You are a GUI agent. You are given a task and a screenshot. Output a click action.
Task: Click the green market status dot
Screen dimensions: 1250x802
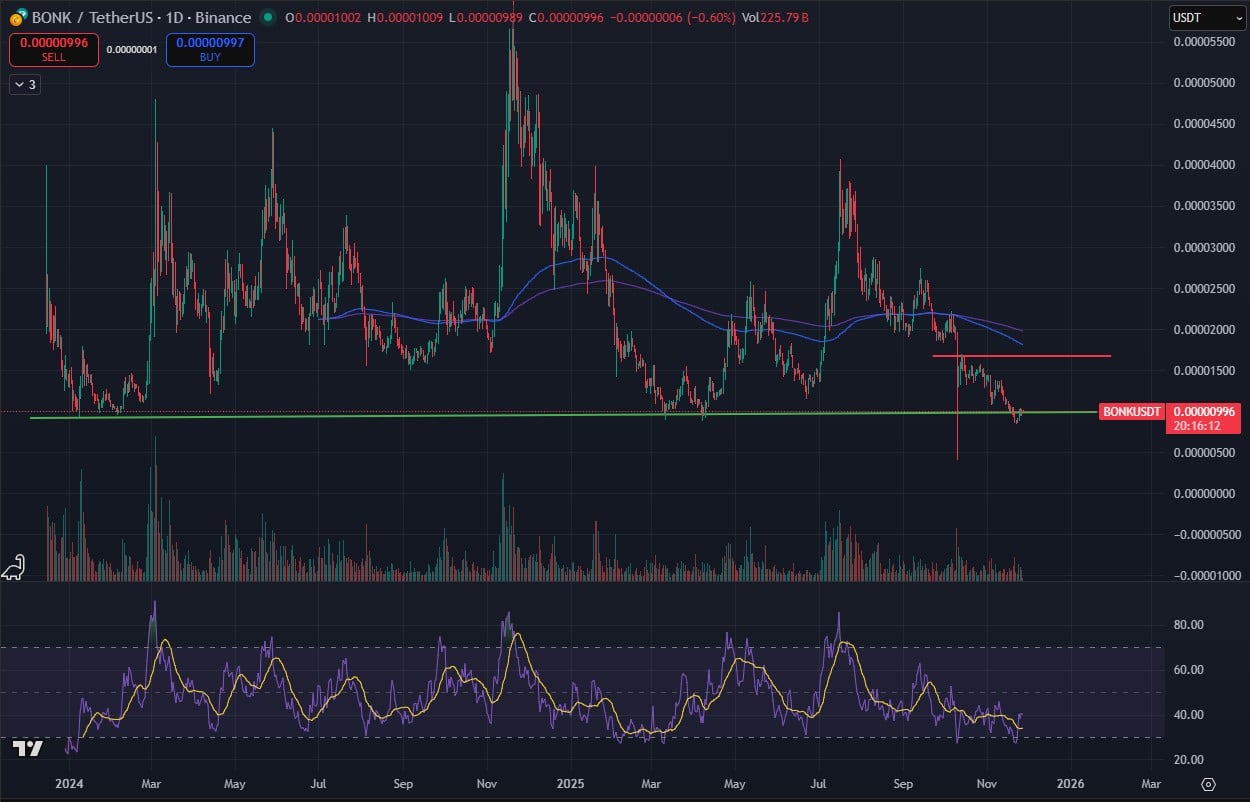(267, 18)
